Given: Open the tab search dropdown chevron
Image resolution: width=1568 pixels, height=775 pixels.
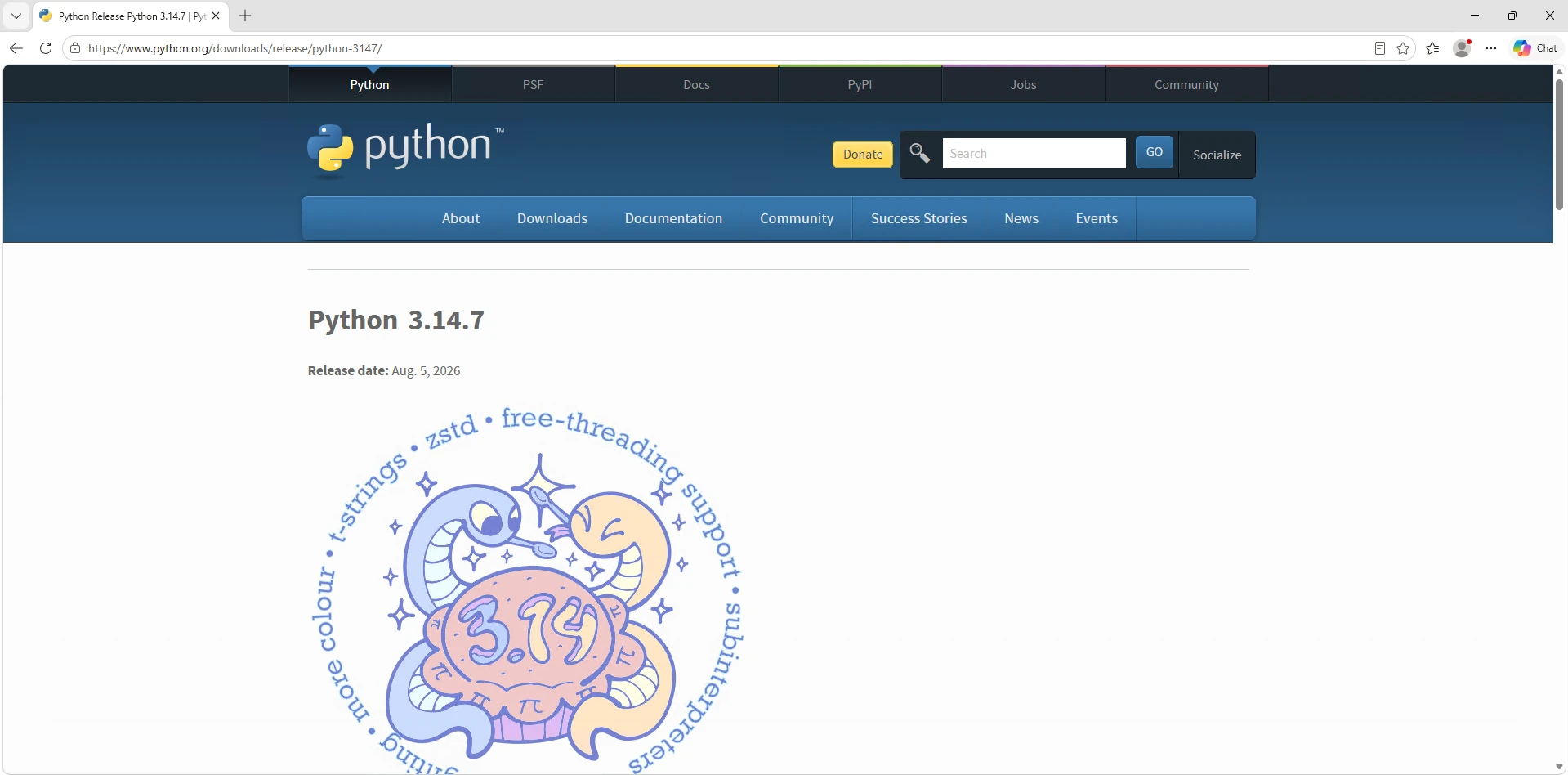Looking at the screenshot, I should (x=16, y=16).
